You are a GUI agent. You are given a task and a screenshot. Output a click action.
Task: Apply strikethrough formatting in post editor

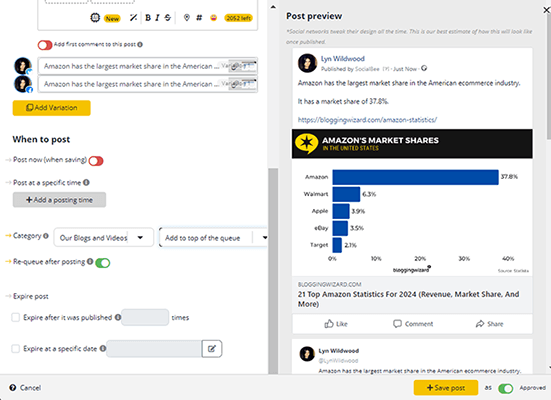[x=168, y=18]
